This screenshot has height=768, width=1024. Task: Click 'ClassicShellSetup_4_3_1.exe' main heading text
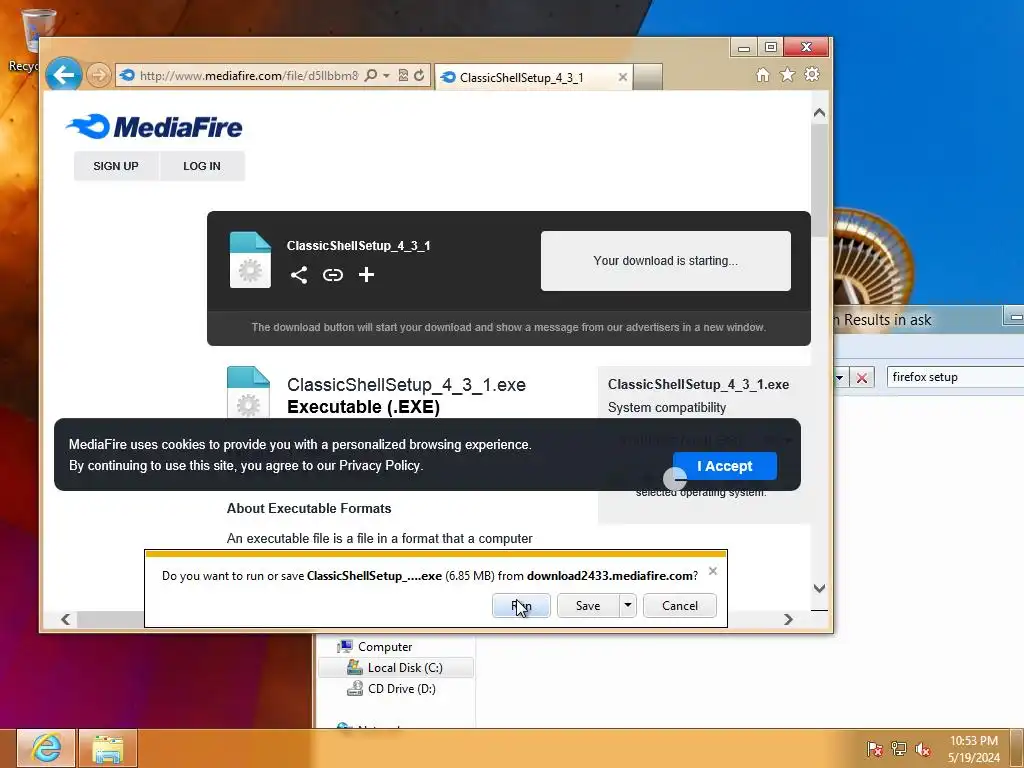tap(406, 385)
